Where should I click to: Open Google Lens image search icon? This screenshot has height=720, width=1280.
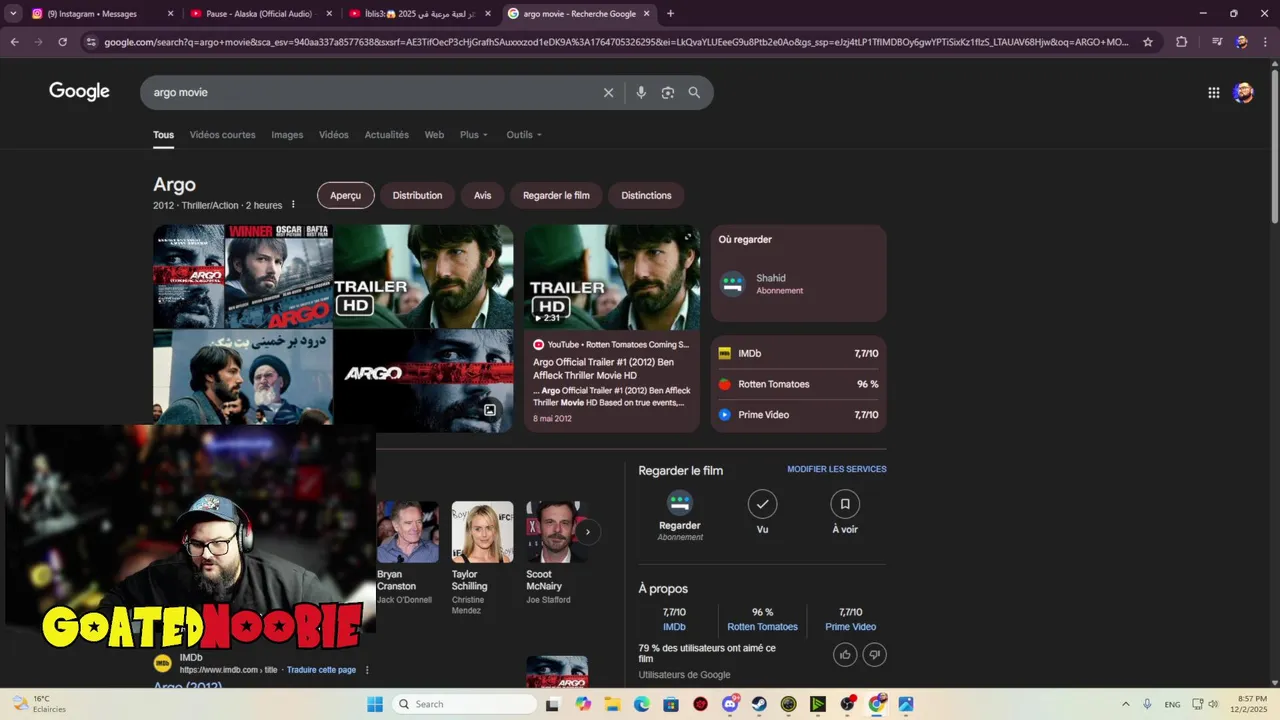(x=667, y=92)
